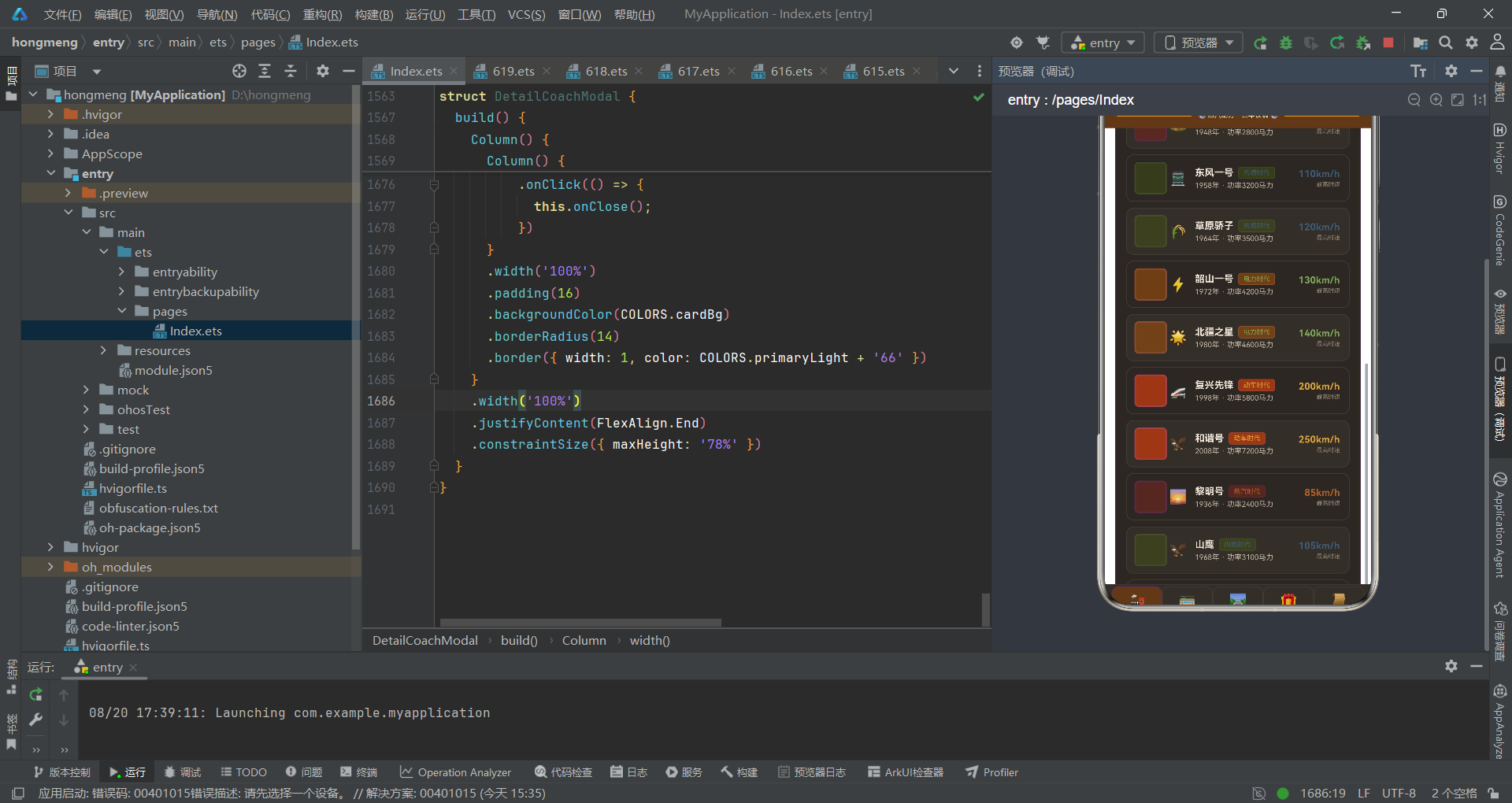Expand all items in Project panel
This screenshot has height=803, width=1512.
[265, 72]
